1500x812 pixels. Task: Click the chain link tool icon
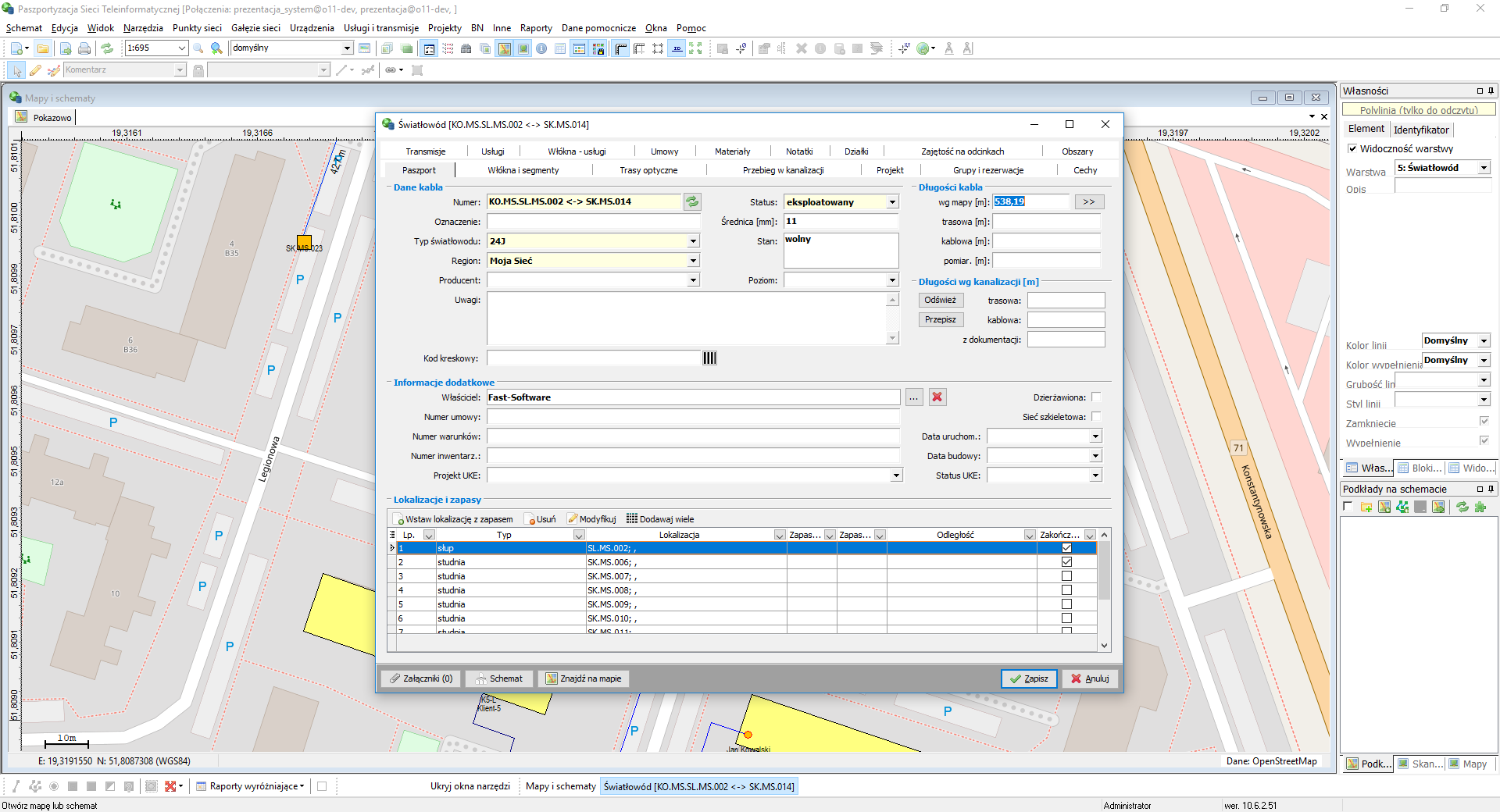[x=391, y=70]
